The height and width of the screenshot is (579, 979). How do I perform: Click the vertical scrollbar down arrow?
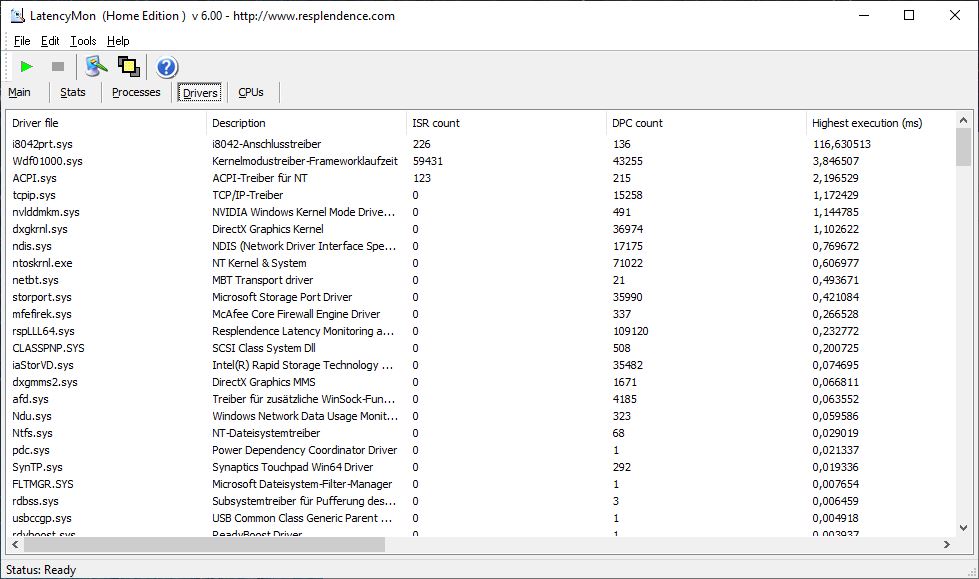pos(964,527)
